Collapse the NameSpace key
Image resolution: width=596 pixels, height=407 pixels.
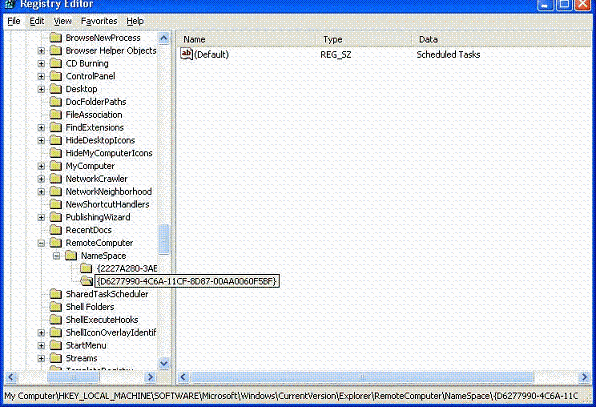(57, 256)
